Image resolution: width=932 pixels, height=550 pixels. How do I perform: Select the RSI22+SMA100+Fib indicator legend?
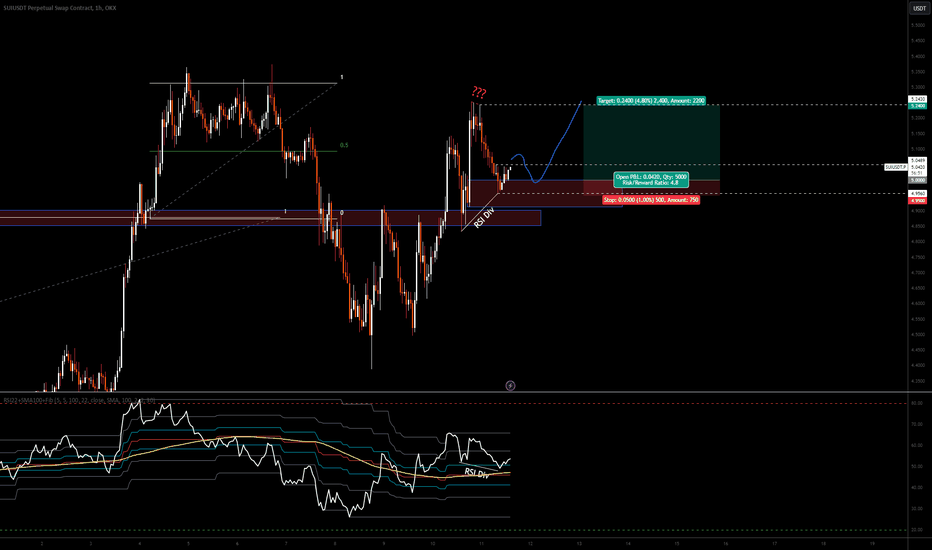(79, 400)
